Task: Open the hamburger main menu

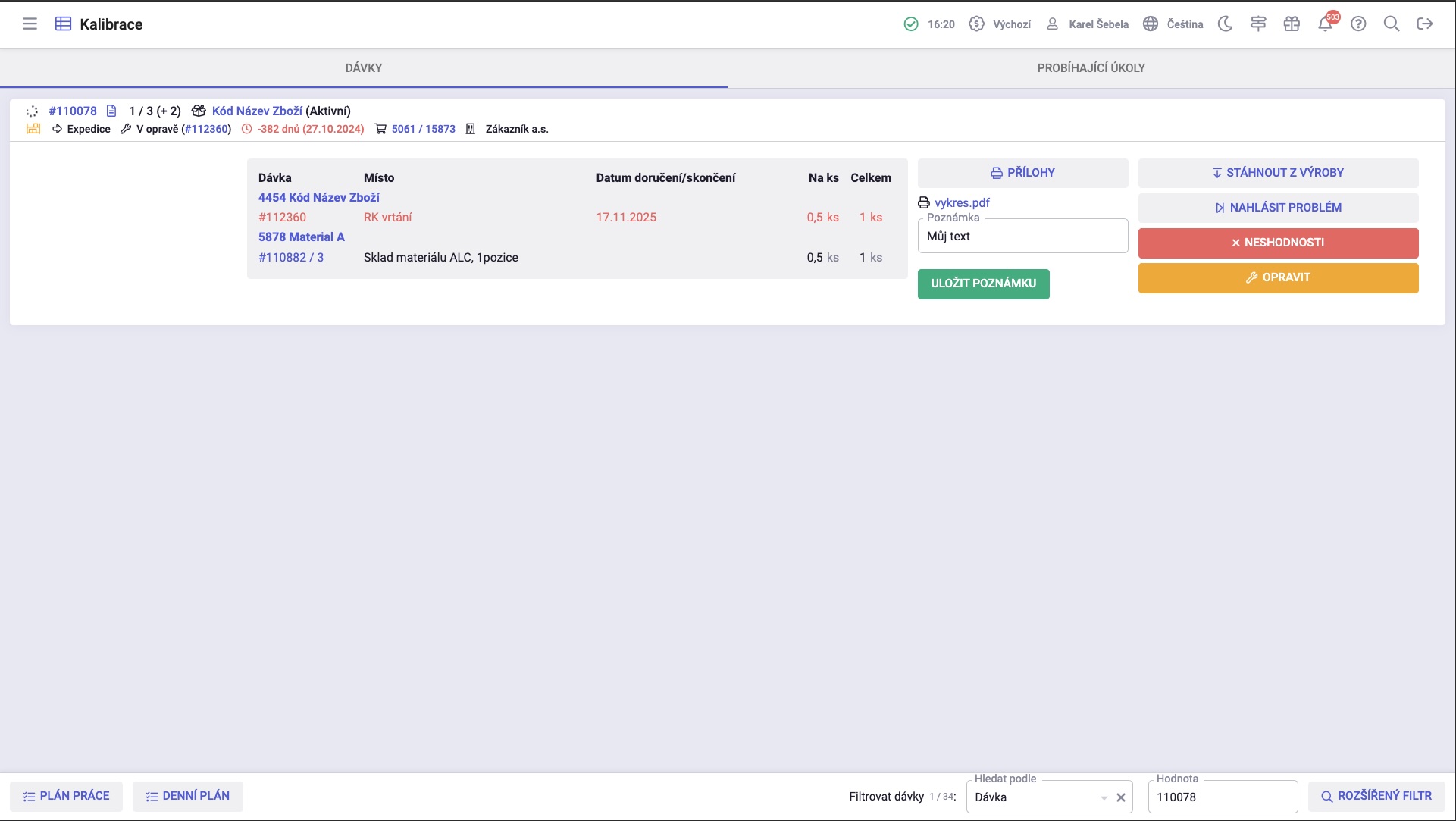Action: [30, 24]
